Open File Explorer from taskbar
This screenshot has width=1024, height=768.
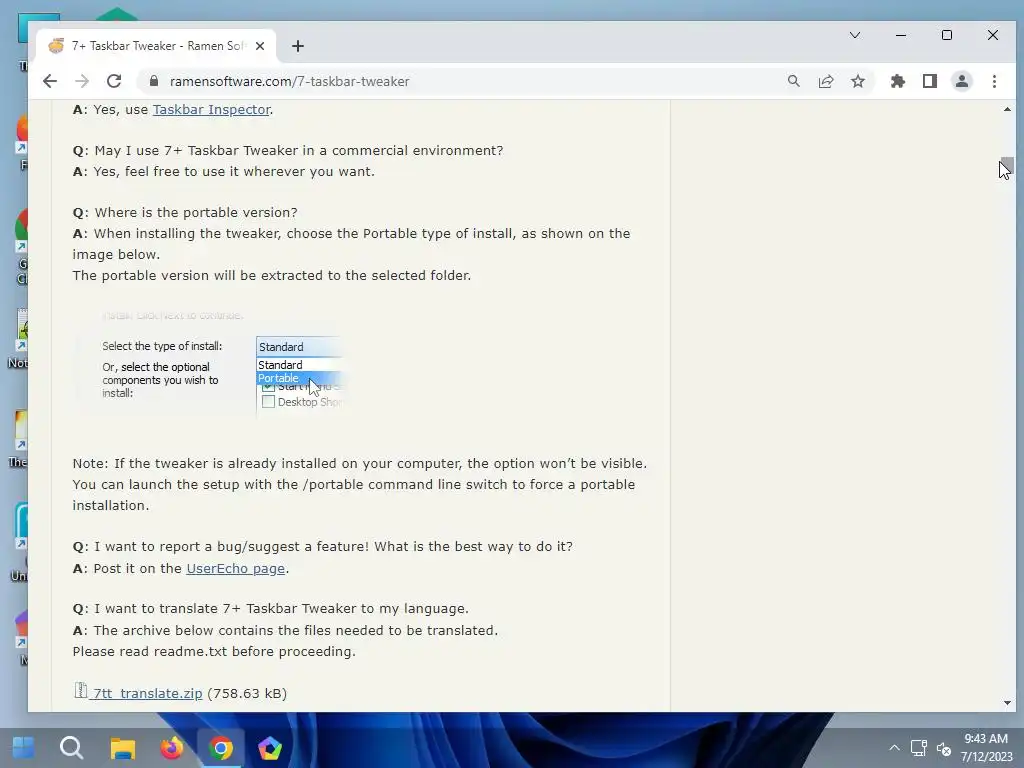[x=122, y=748]
